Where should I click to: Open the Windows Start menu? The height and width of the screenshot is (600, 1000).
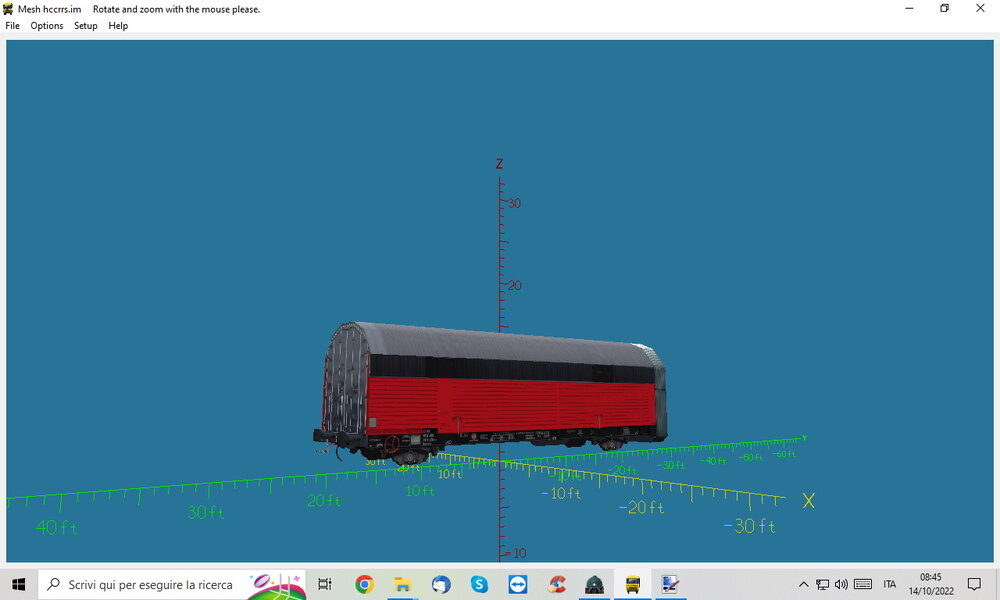(x=18, y=584)
